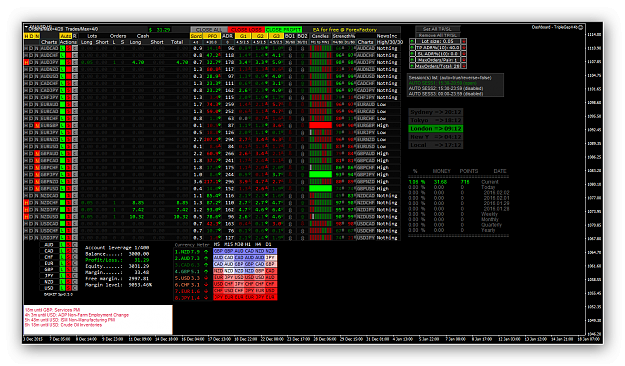Click green L for the USD basket
The width and height of the screenshot is (625, 366).
(x=63, y=288)
